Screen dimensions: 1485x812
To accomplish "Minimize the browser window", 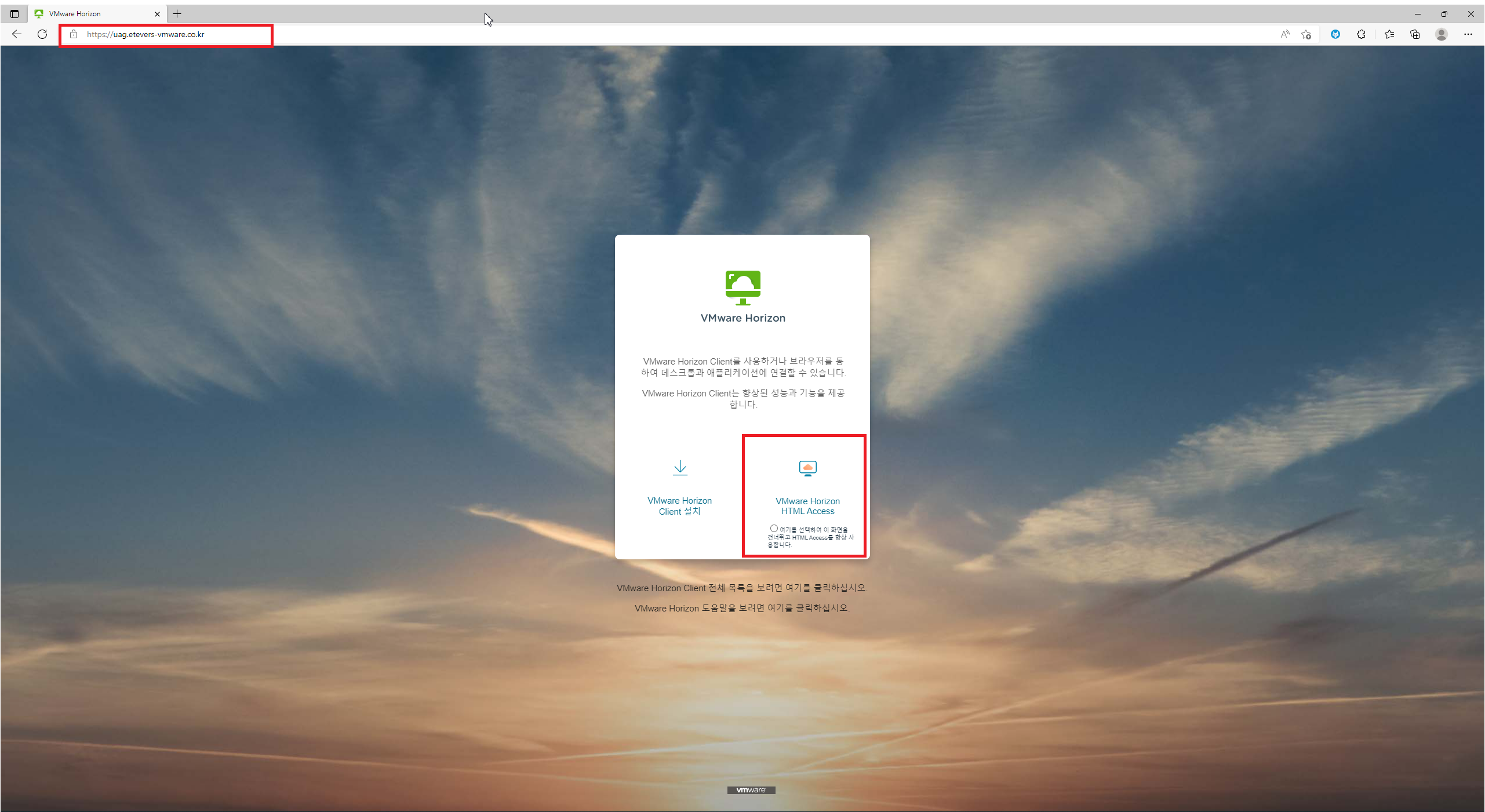I will click(1418, 14).
